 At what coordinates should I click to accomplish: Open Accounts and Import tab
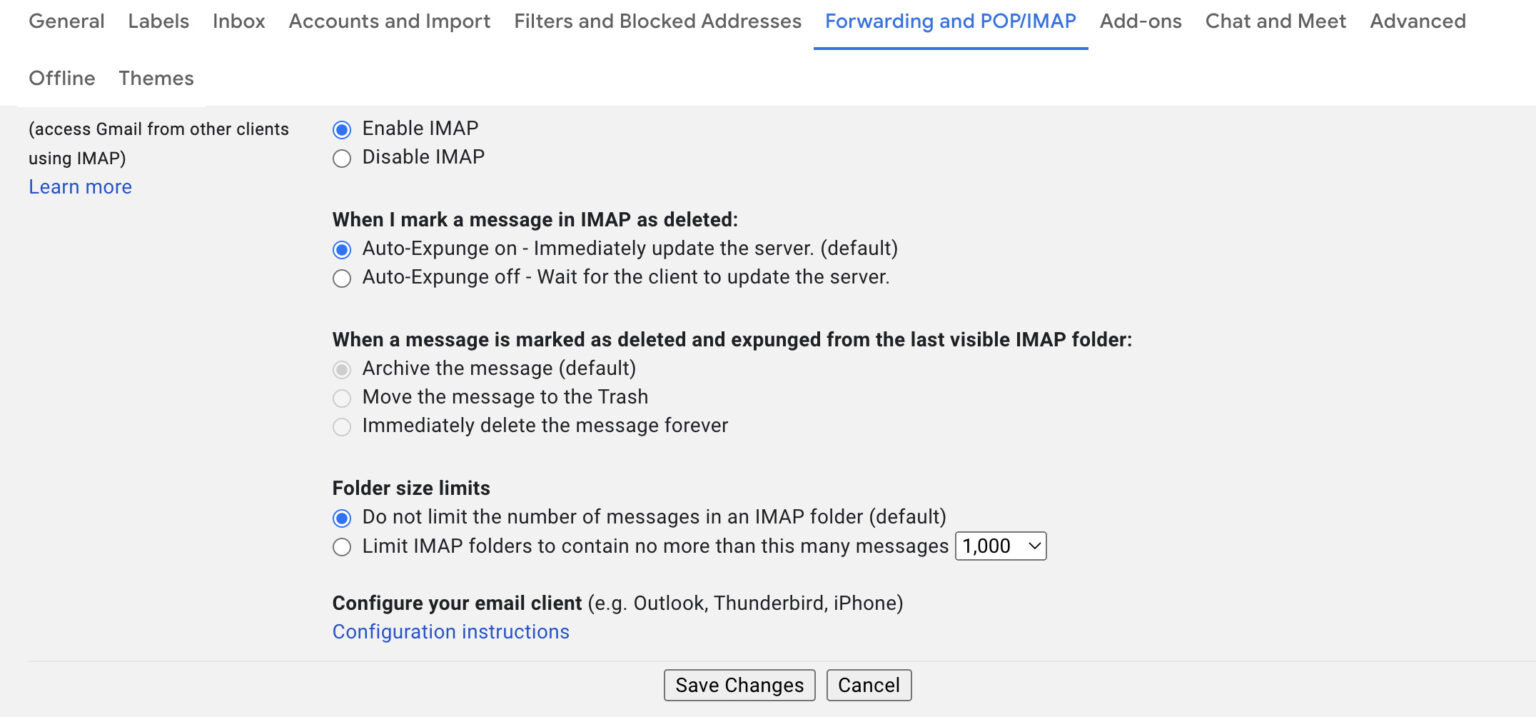[390, 21]
